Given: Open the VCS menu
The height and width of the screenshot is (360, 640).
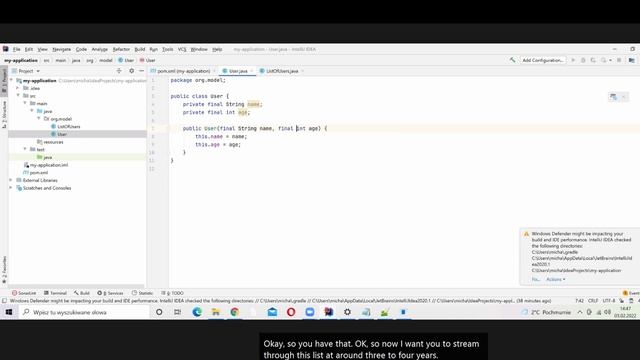Looking at the screenshot, I should tap(182, 49).
